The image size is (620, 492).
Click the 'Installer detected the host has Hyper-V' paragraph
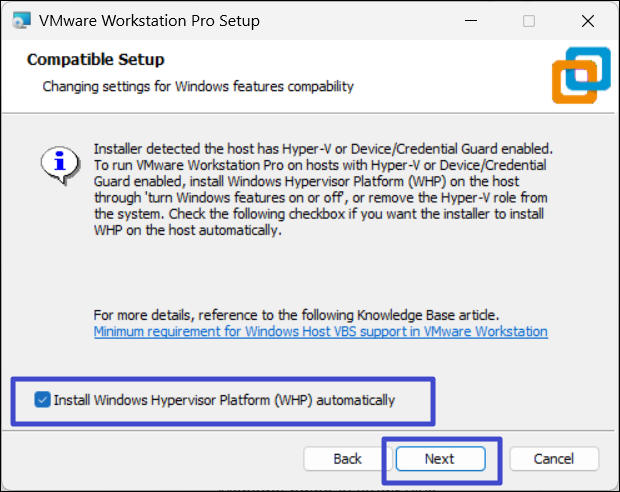tap(320, 148)
